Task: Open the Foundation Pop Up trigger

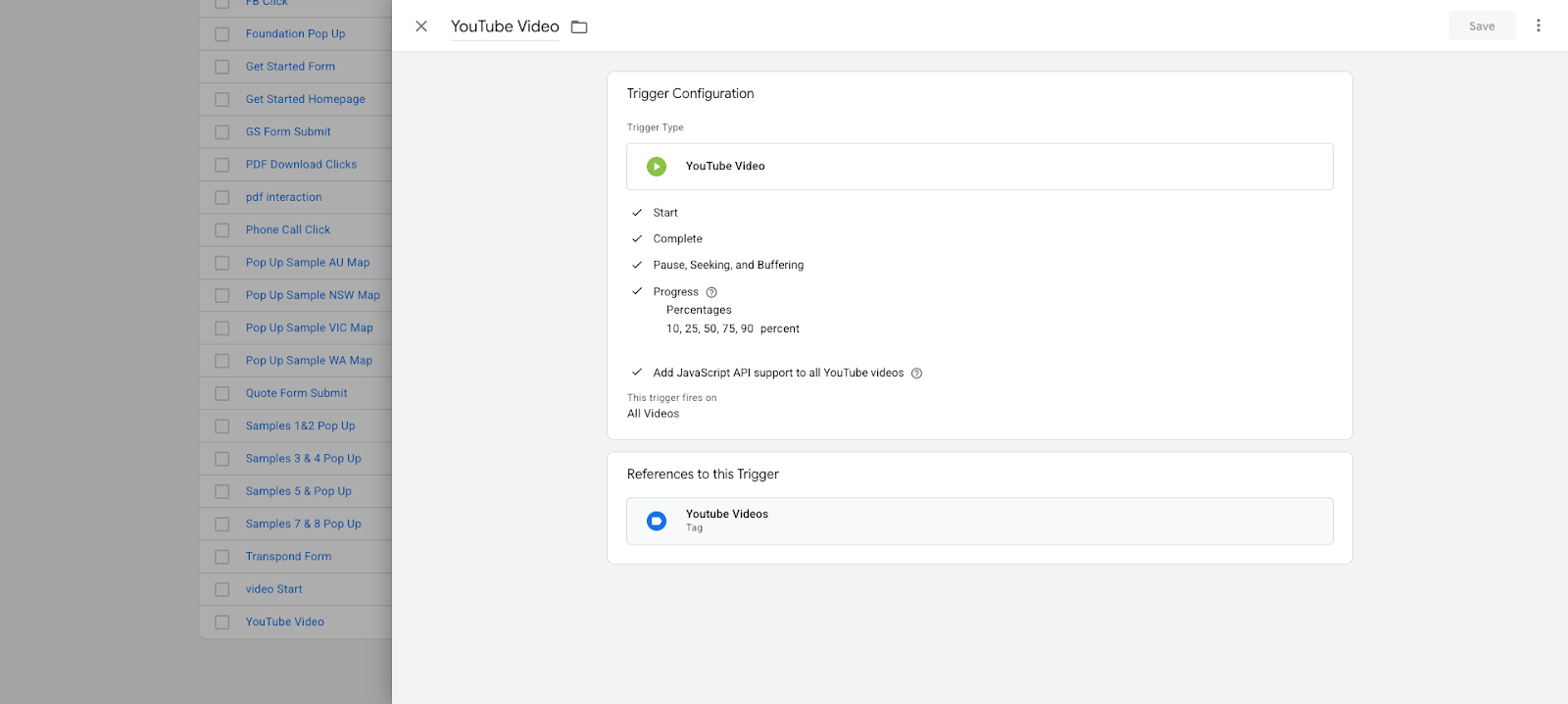Action: click(x=295, y=33)
